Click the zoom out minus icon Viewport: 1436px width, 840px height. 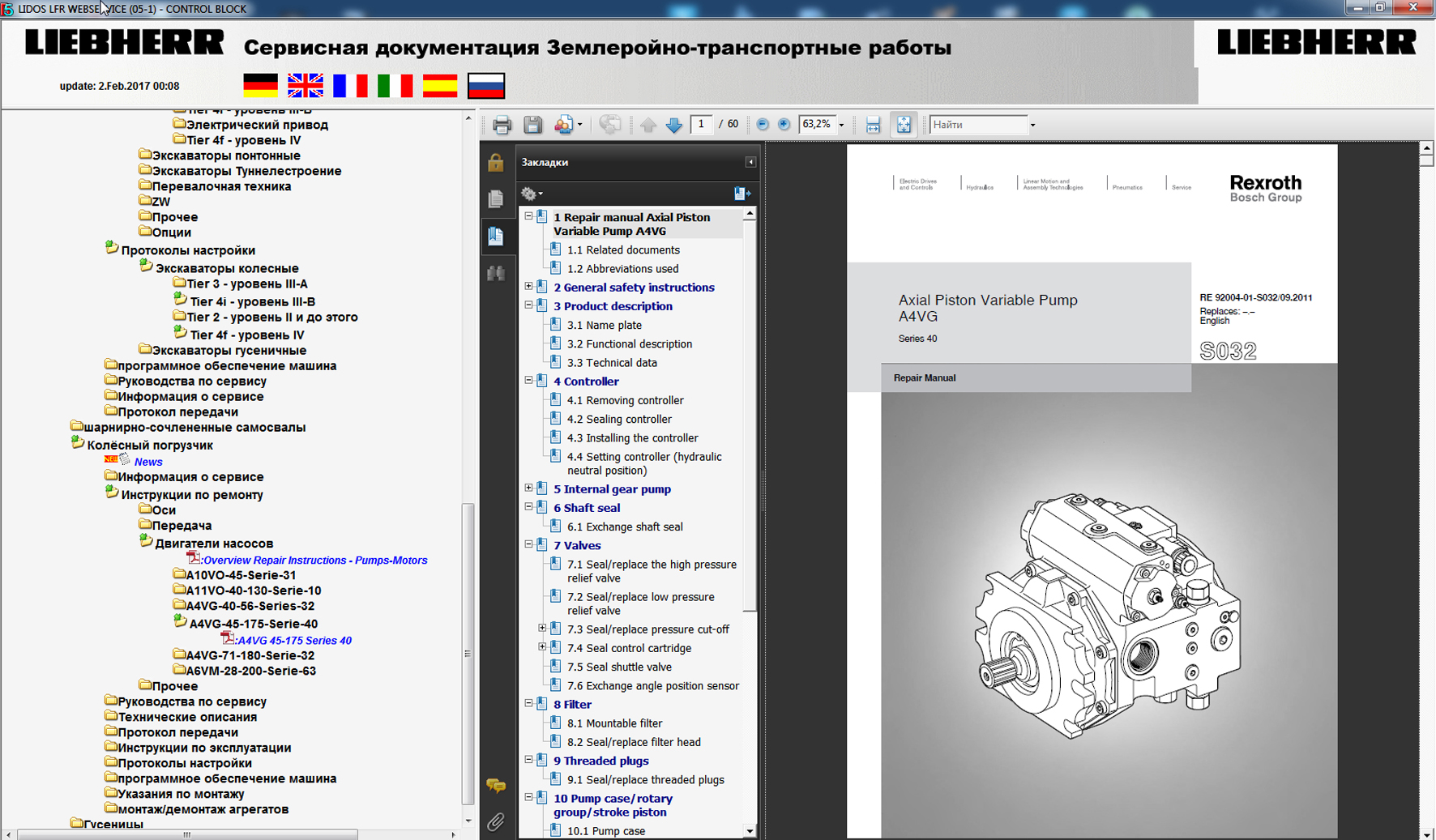point(763,125)
